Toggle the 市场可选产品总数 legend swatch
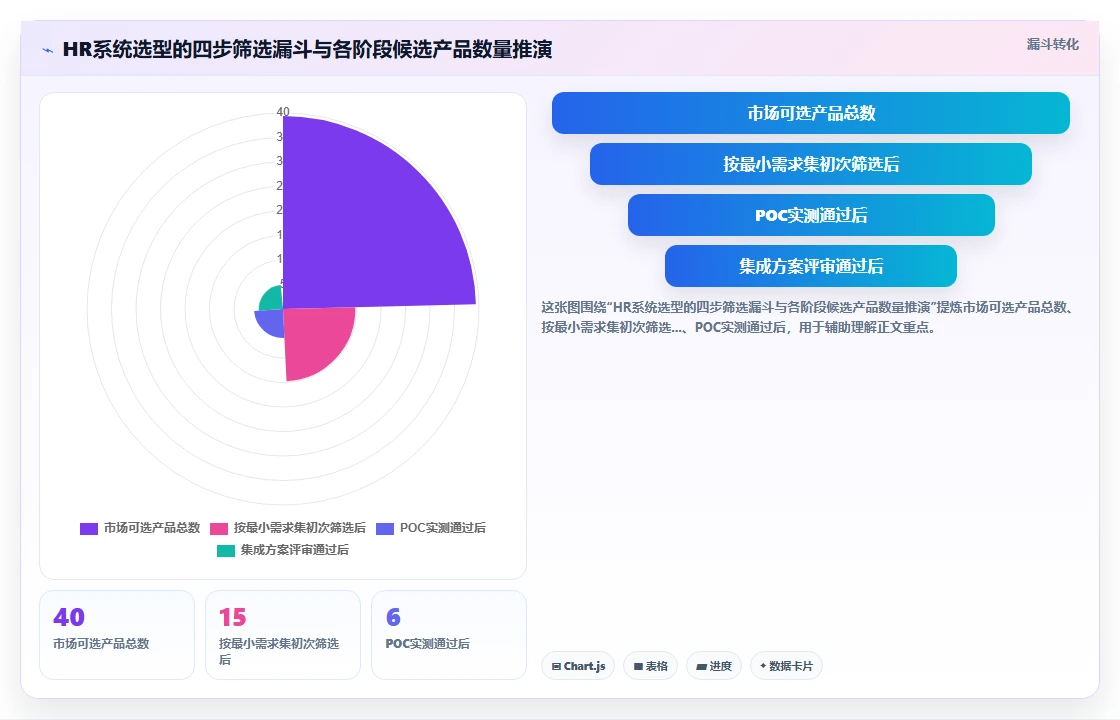 click(x=89, y=529)
